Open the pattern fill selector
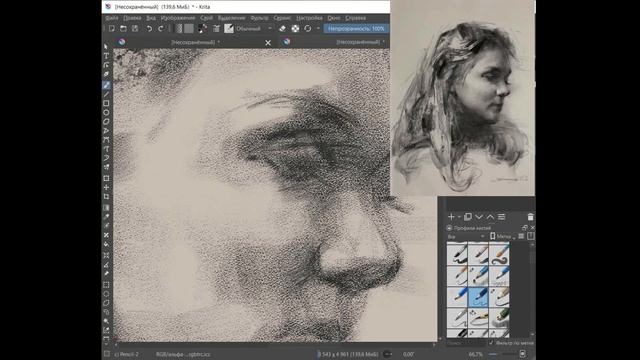The height and width of the screenshot is (360, 640). (x=189, y=29)
